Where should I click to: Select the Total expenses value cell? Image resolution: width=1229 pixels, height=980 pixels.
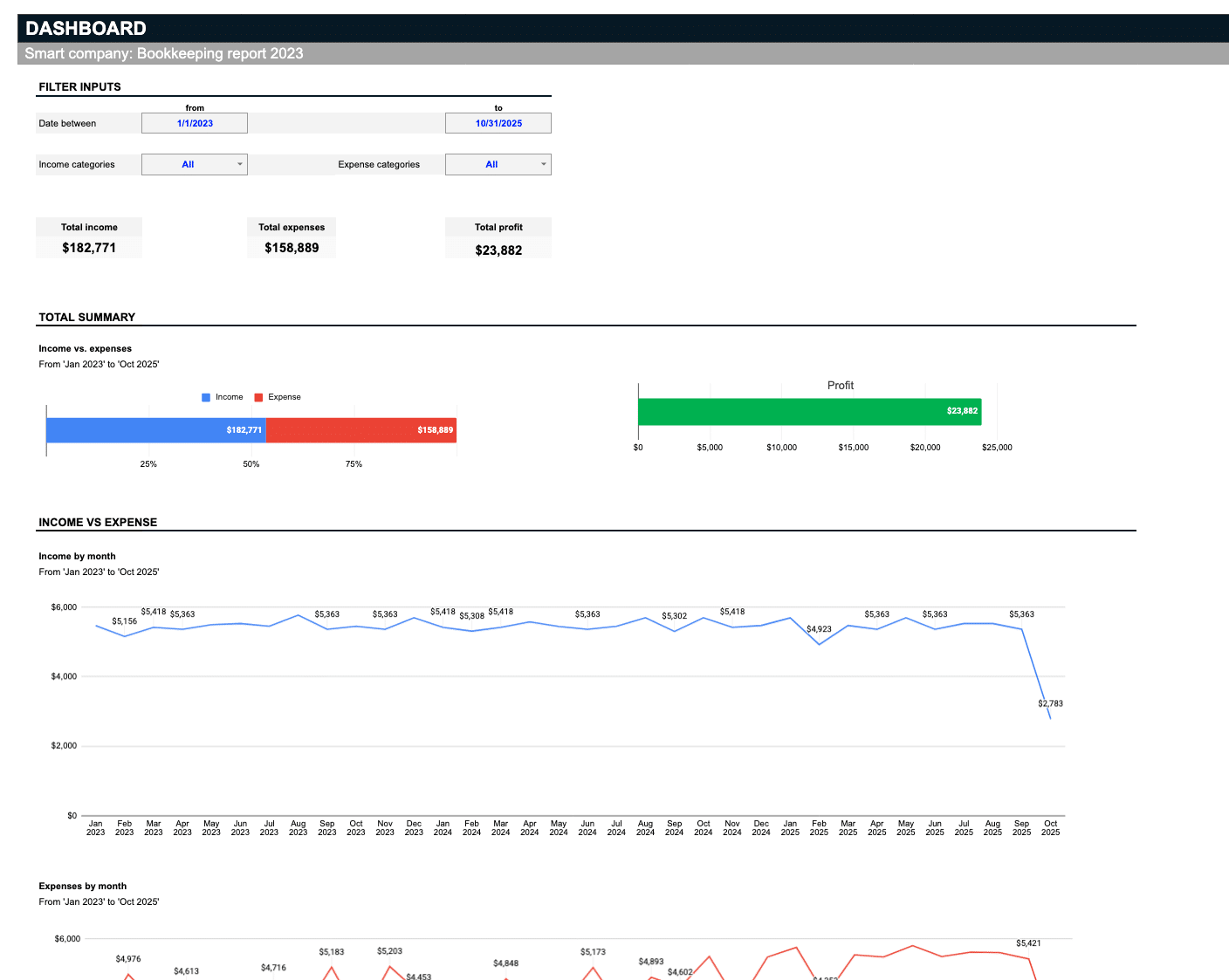tap(292, 248)
